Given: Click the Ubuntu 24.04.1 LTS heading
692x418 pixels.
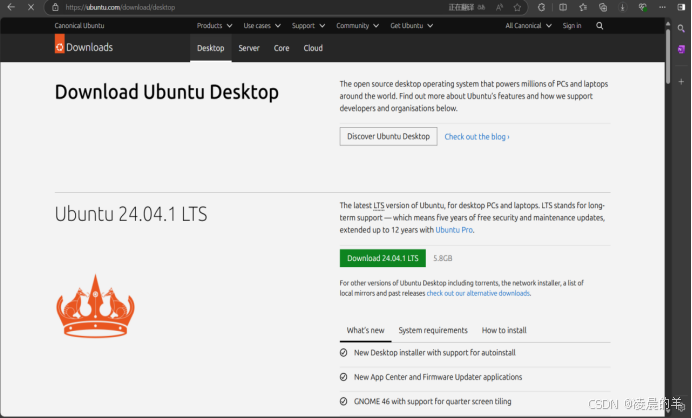Looking at the screenshot, I should [x=131, y=214].
